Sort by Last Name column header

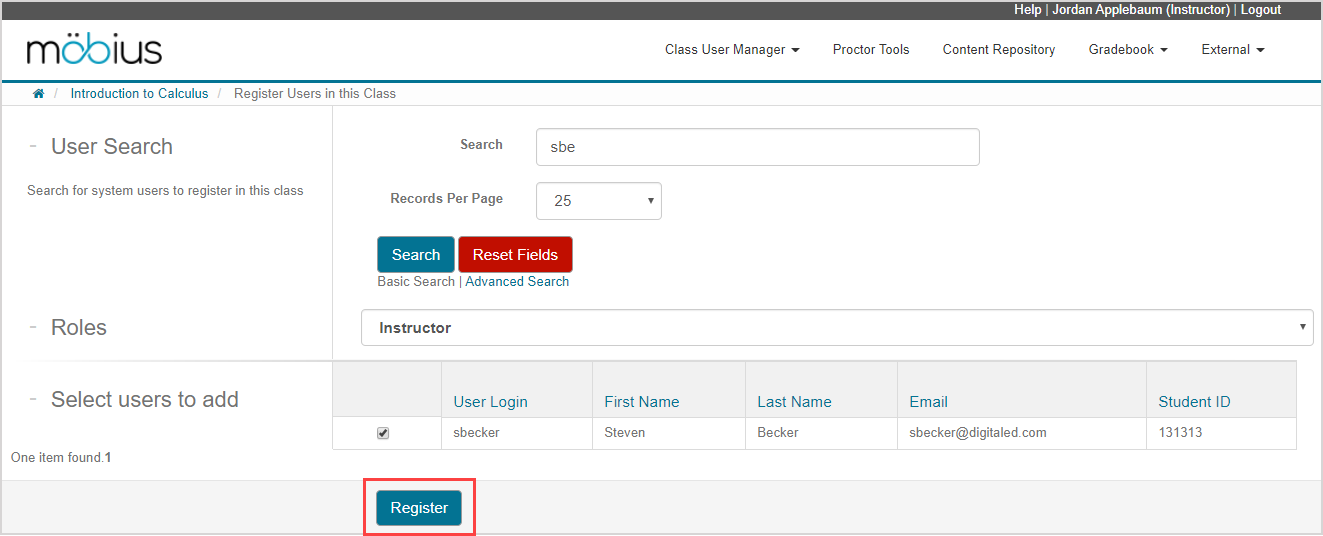point(794,402)
